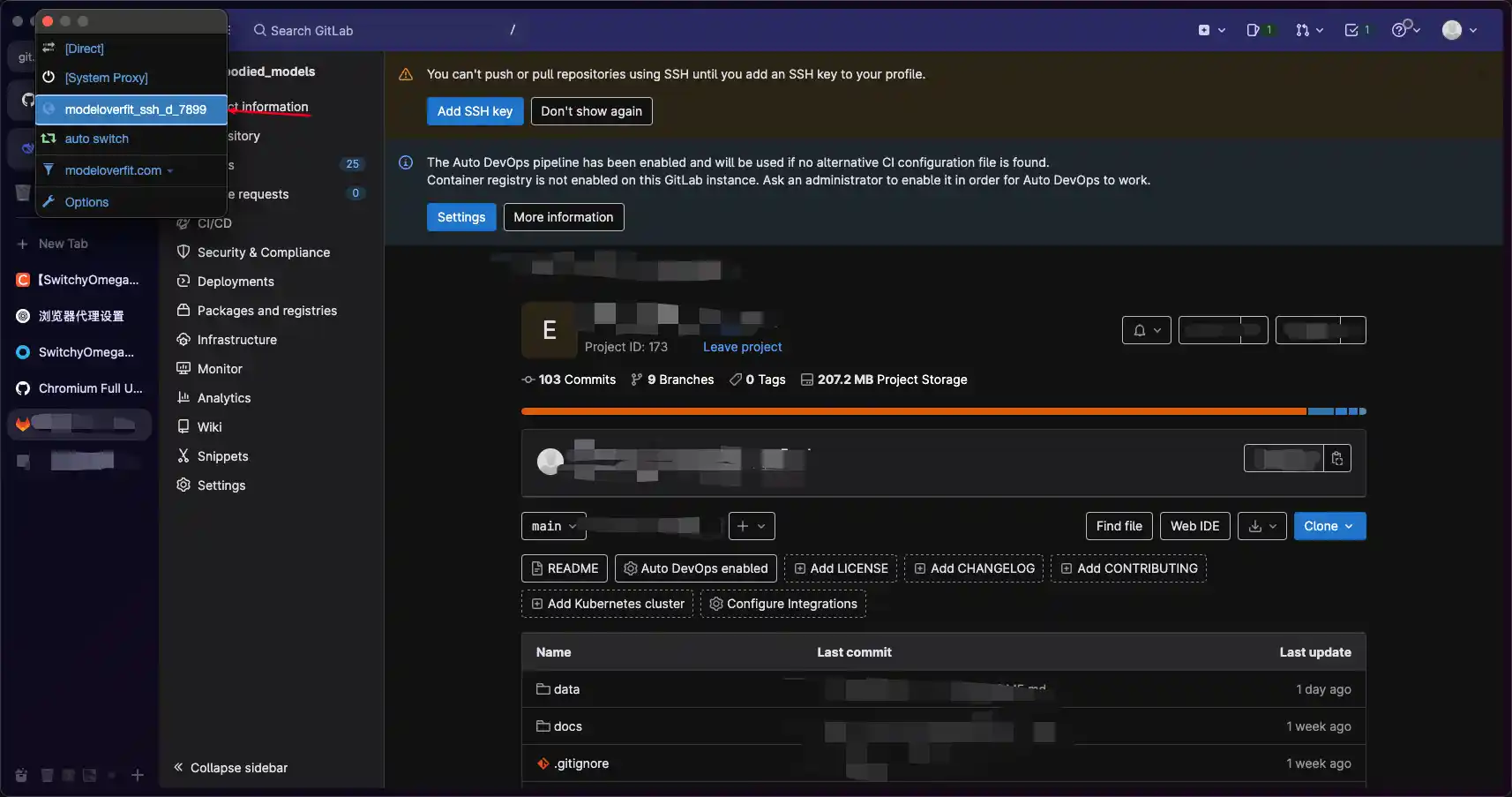Image resolution: width=1512 pixels, height=797 pixels.
Task: Collapse the sidebar
Action: point(231,768)
